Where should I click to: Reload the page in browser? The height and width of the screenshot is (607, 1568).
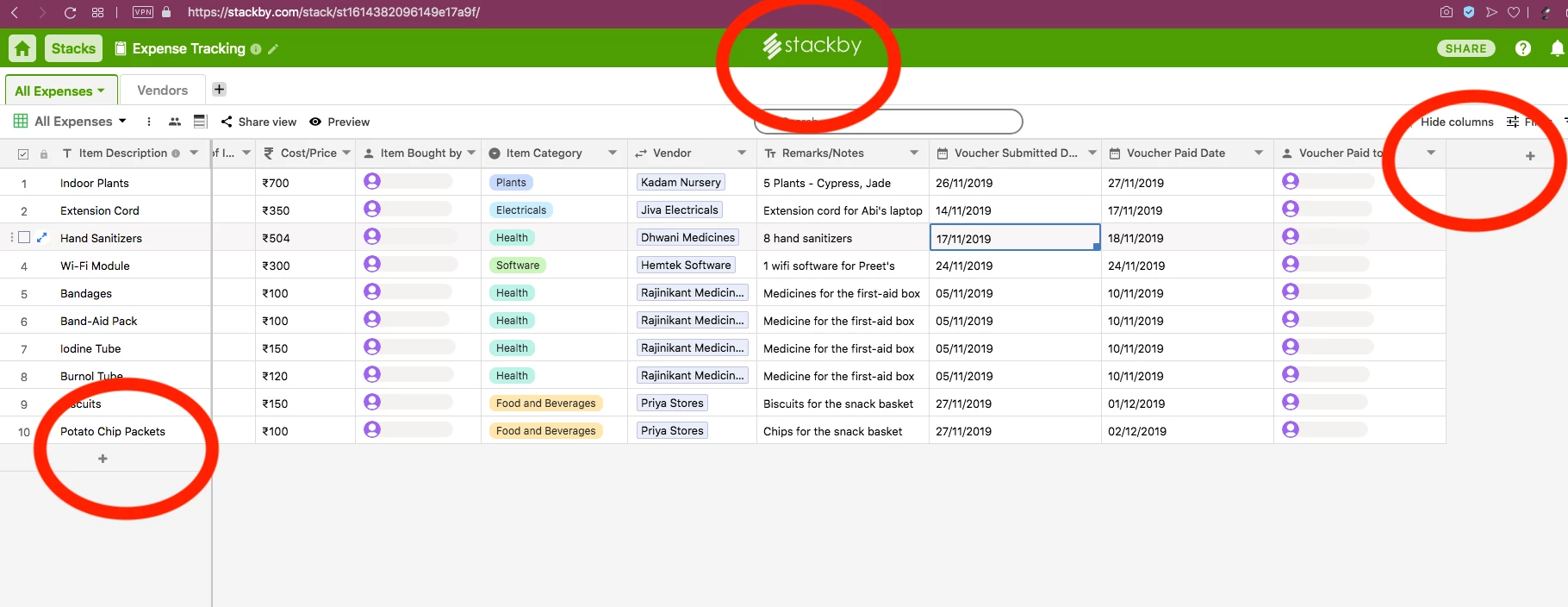(x=70, y=12)
